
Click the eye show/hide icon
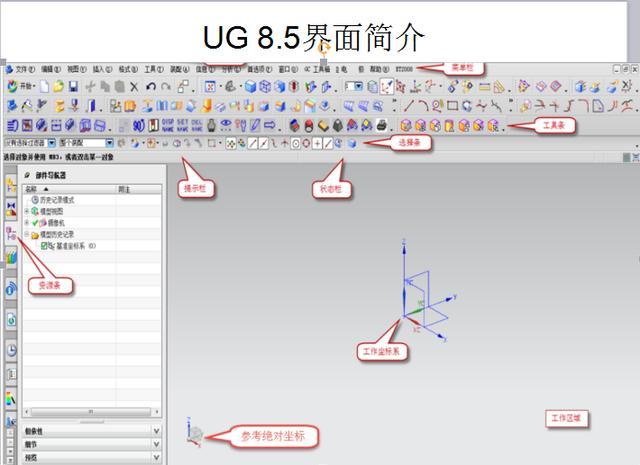pyautogui.click(x=225, y=125)
